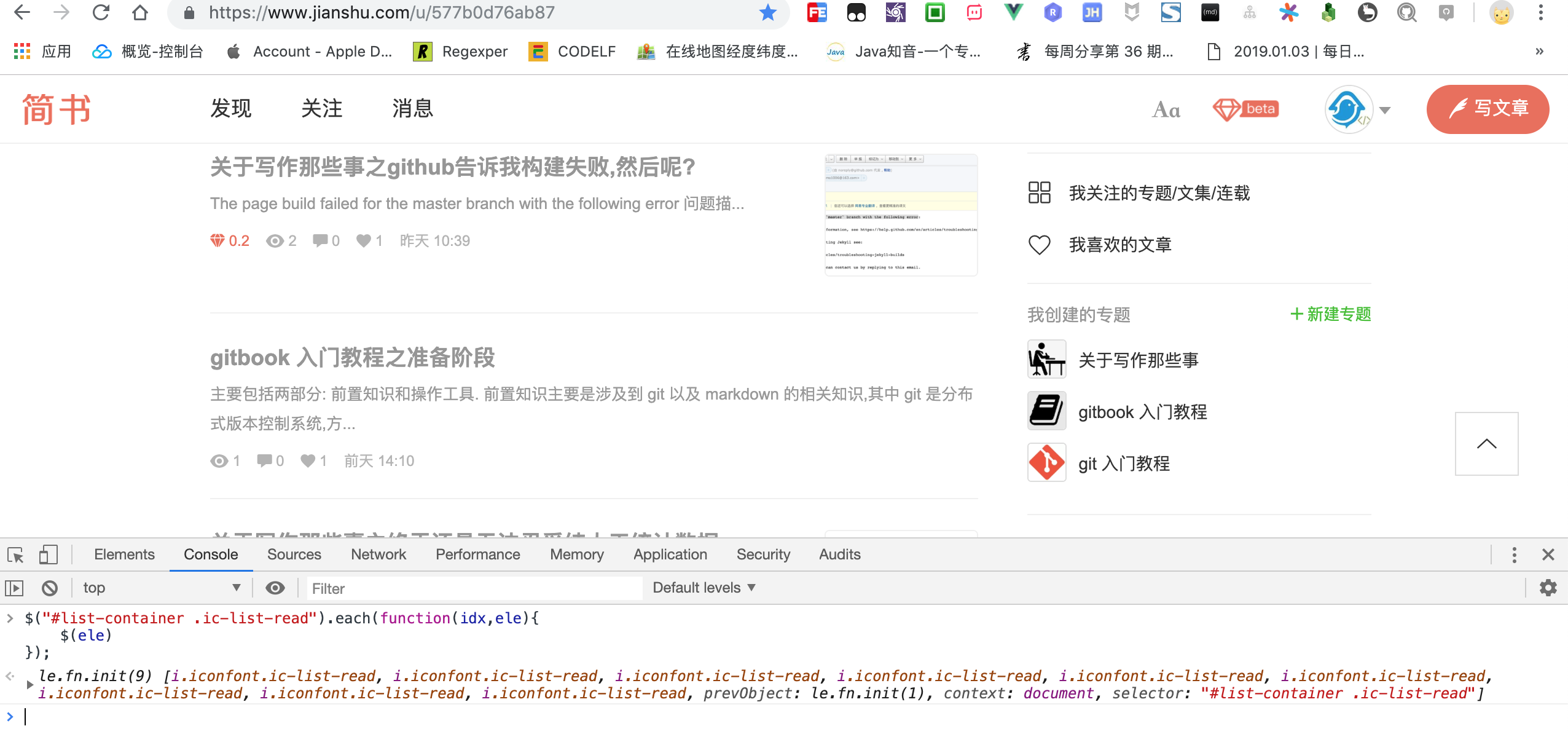Click the git 入门教程 orange icon
Screen dimensions: 1568x734
coord(1046,463)
